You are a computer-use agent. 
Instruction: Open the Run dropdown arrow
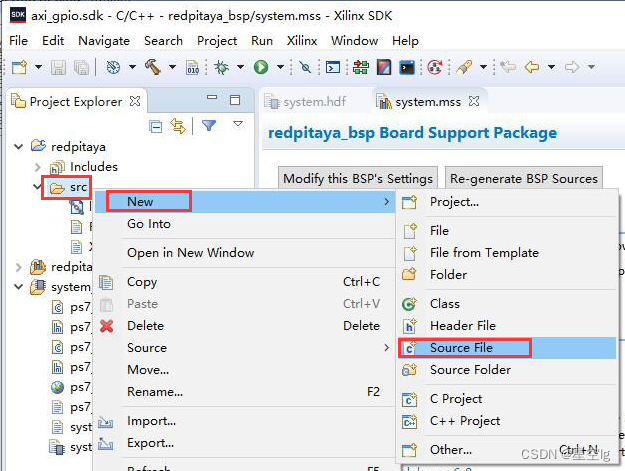(x=280, y=67)
